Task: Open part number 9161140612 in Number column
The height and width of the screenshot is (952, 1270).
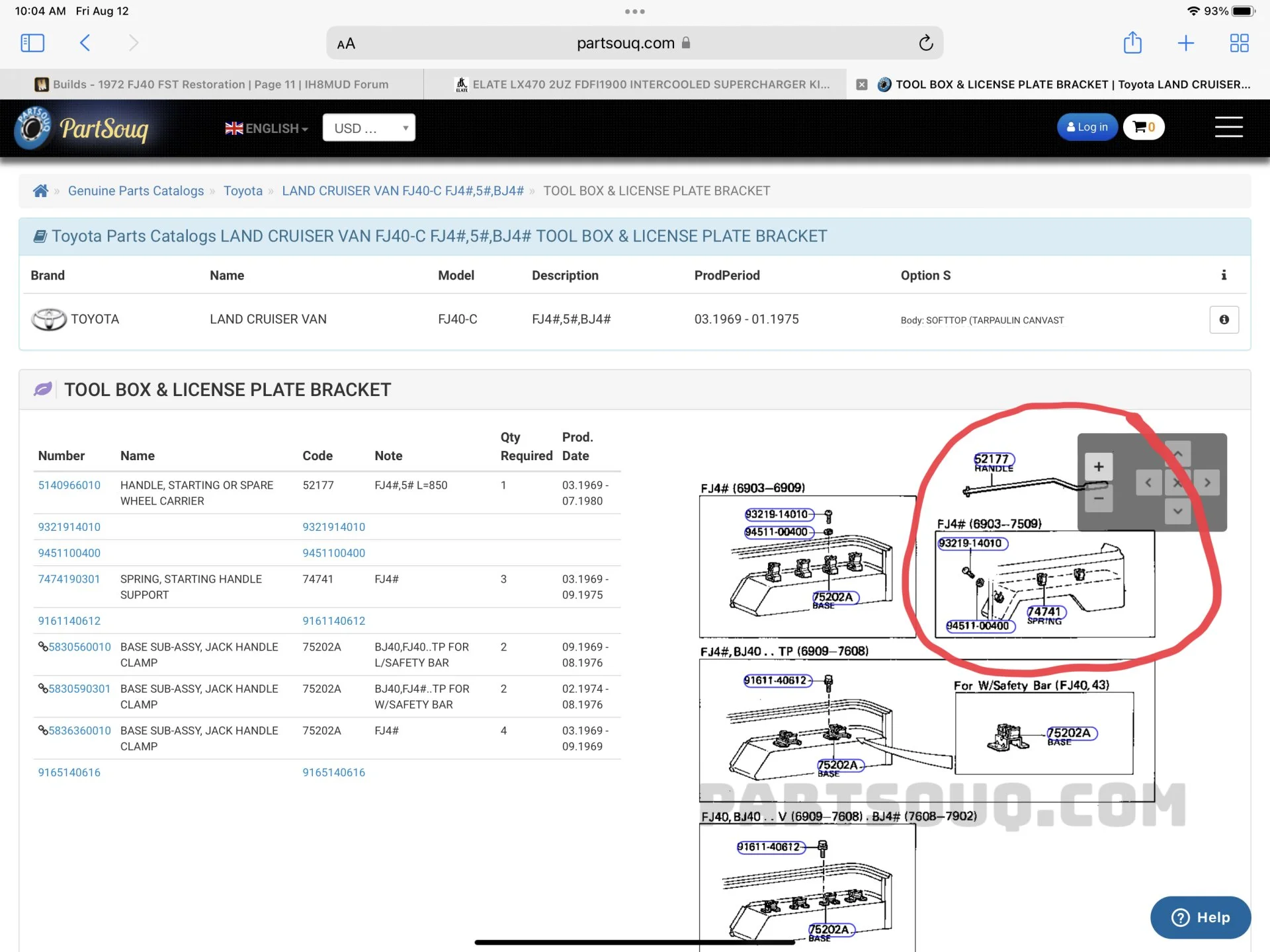Action: point(69,621)
